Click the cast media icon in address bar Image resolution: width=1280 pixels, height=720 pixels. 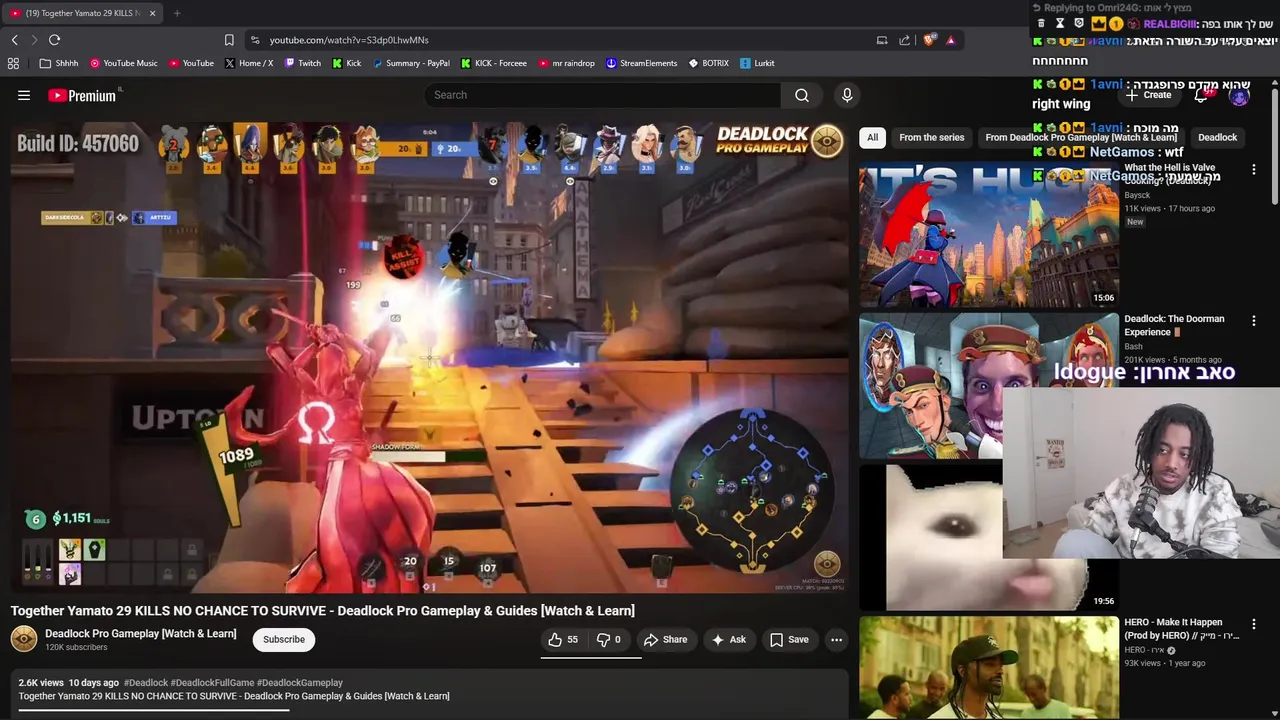(x=882, y=40)
